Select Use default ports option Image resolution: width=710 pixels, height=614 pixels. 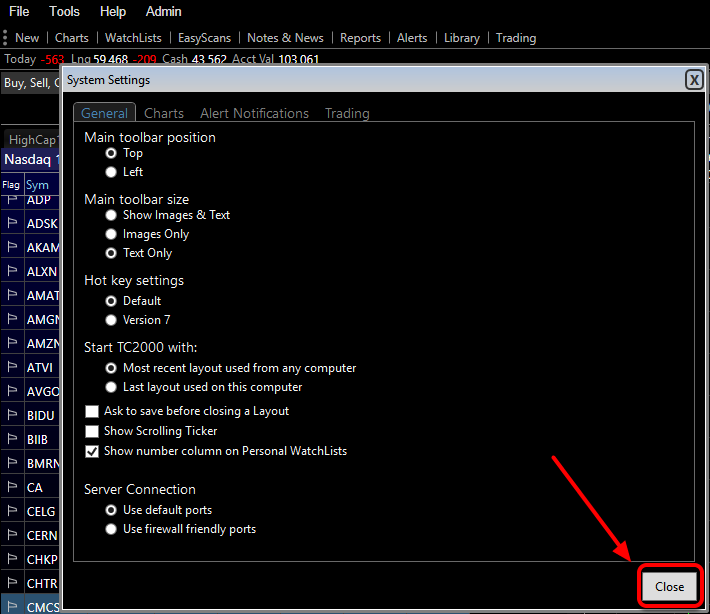[111, 510]
